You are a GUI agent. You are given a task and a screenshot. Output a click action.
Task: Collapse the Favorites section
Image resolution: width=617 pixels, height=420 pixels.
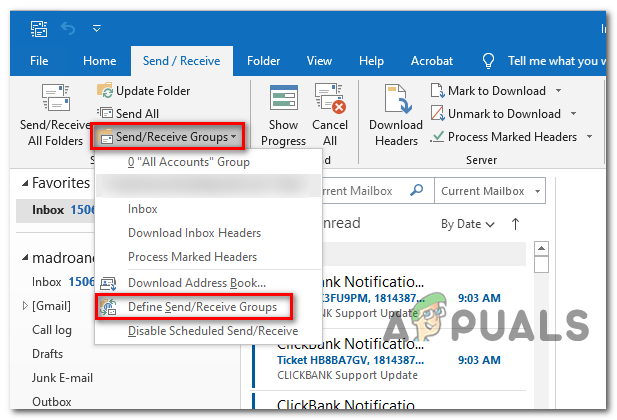23,185
